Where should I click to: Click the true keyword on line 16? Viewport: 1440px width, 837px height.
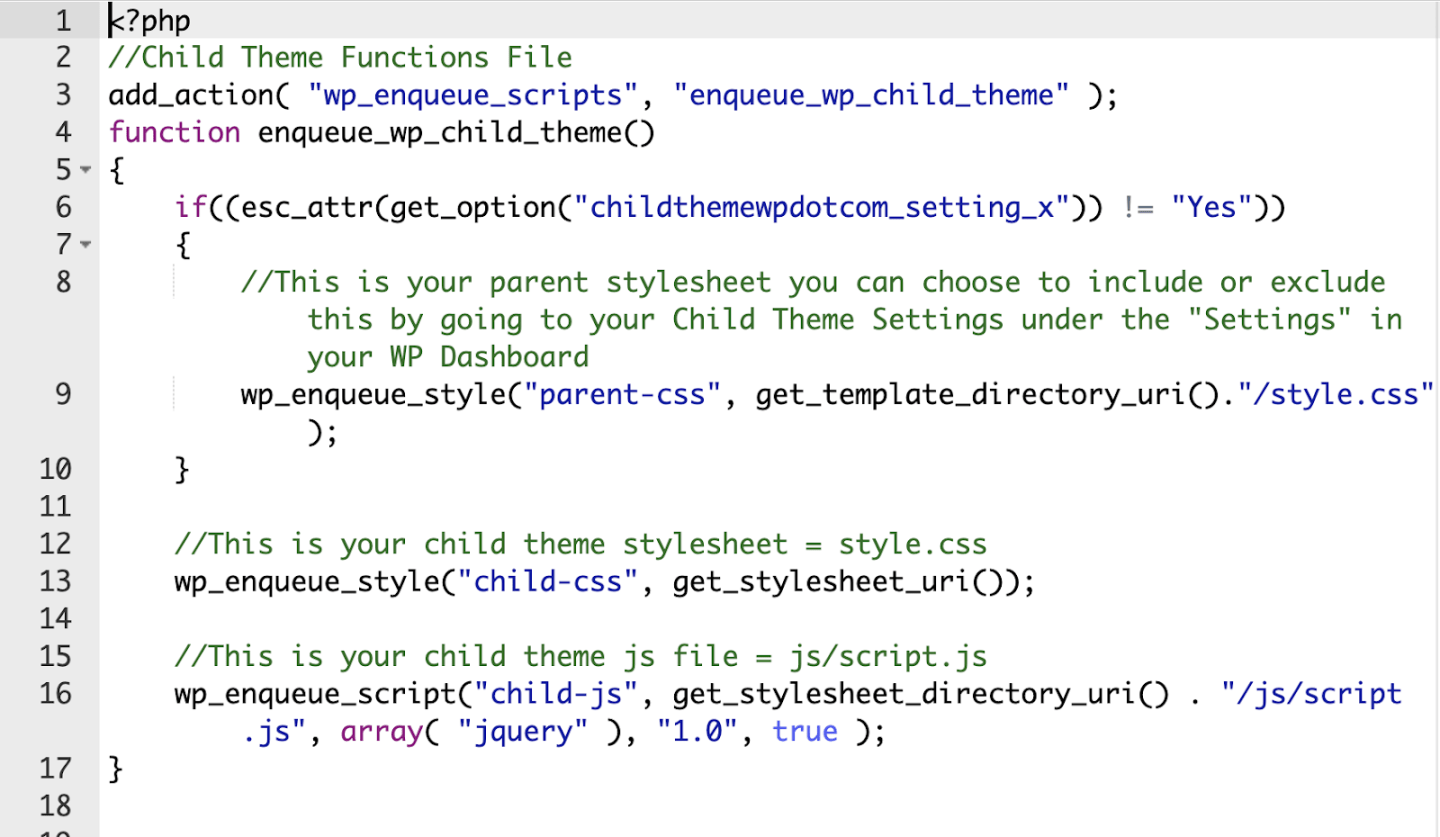(x=805, y=731)
